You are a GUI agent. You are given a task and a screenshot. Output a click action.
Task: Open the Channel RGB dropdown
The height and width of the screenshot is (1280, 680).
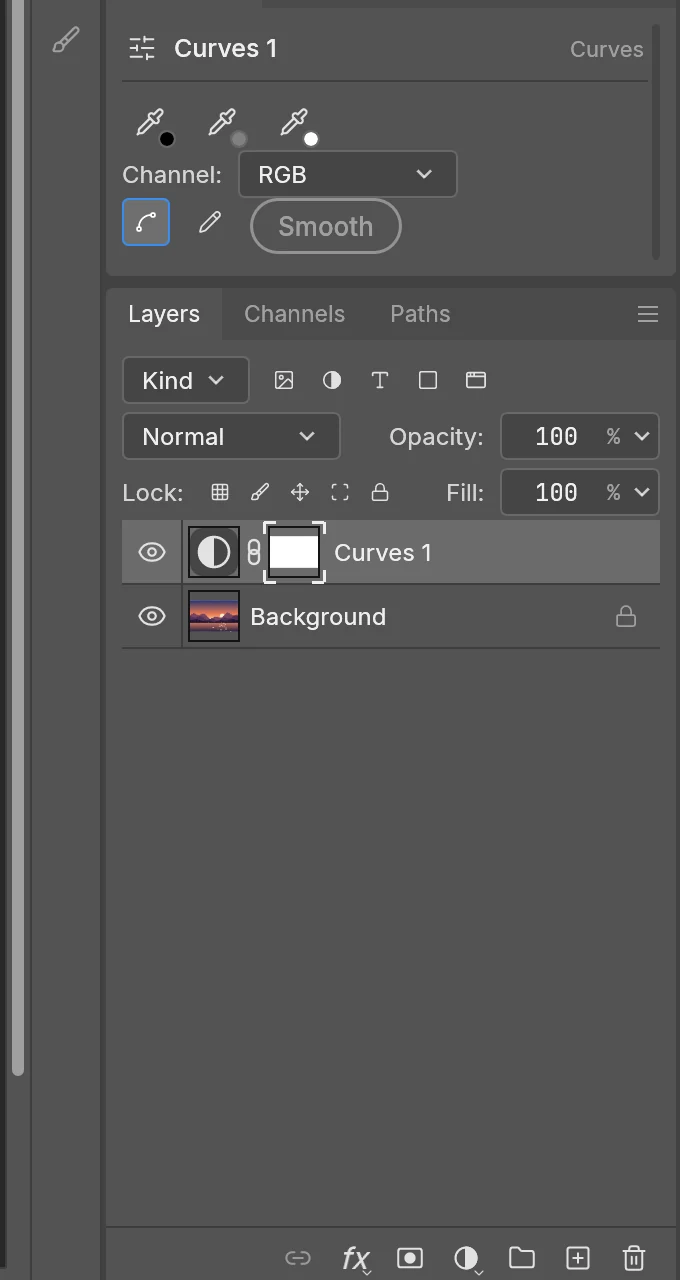pos(348,174)
